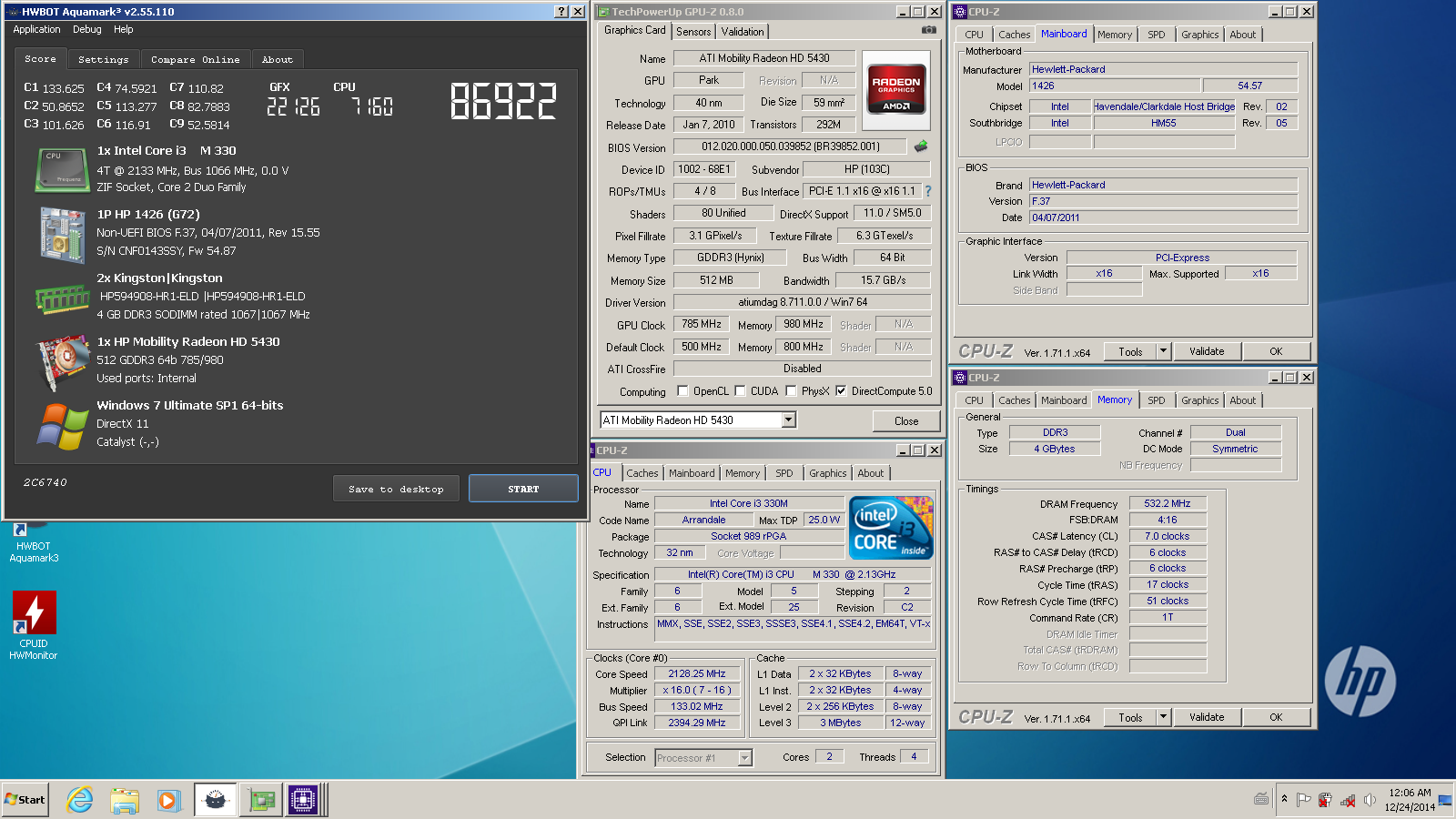Select the GPU-Z taskbar icon
Screen dimensions: 1456x819
(x=261, y=800)
